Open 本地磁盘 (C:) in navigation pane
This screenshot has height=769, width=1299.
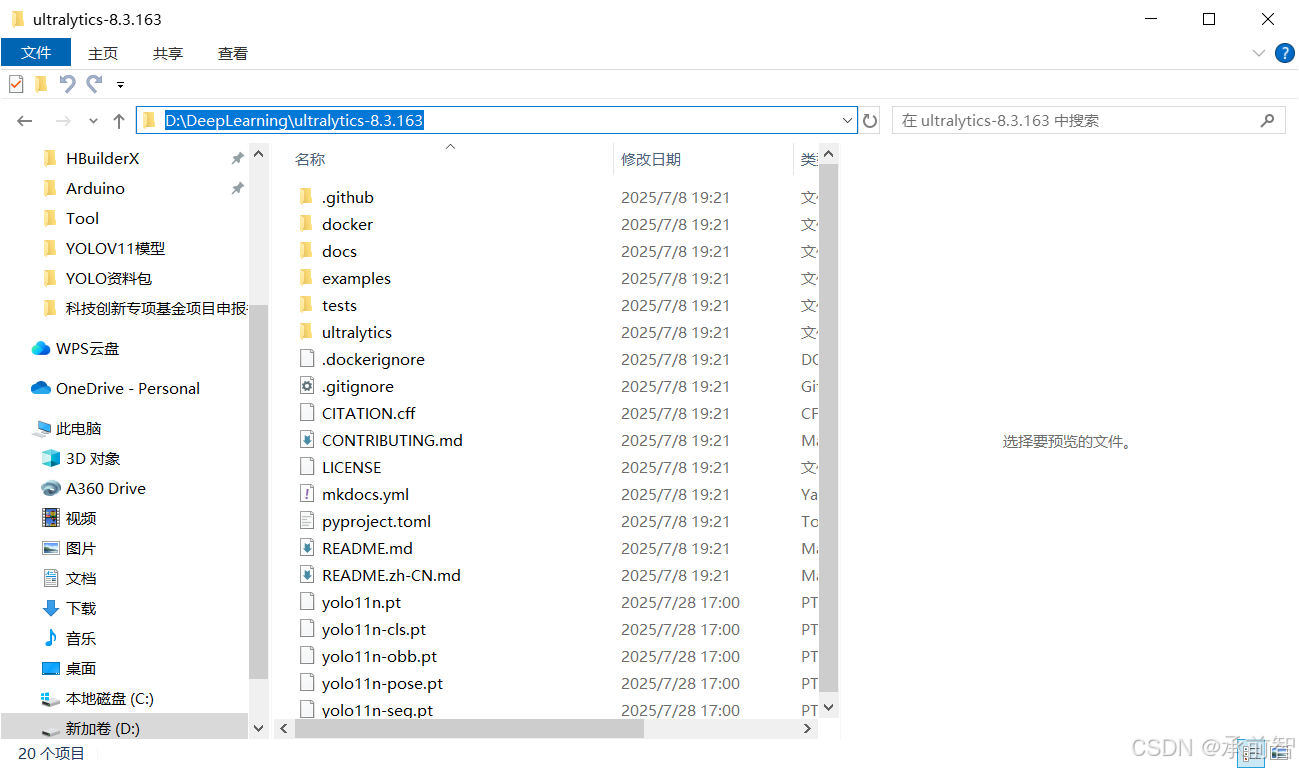tap(109, 698)
